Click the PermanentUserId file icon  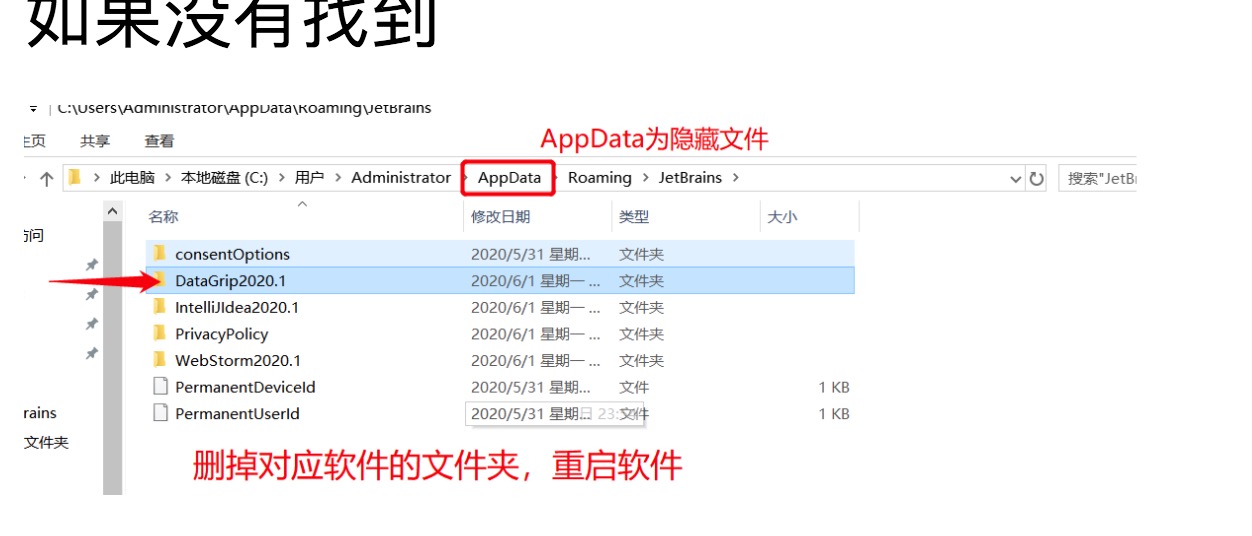coord(160,412)
